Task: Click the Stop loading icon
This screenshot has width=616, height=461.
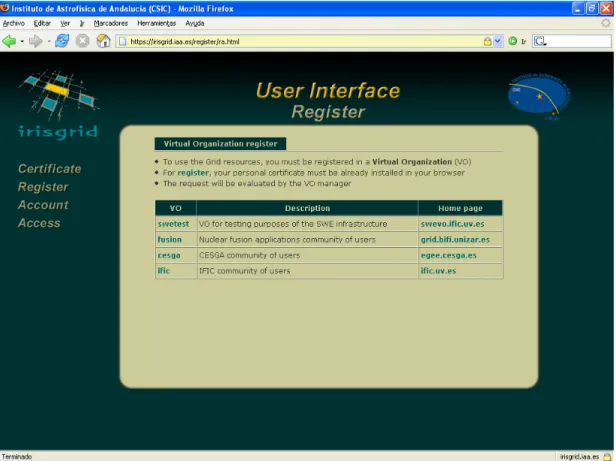Action: coord(82,41)
